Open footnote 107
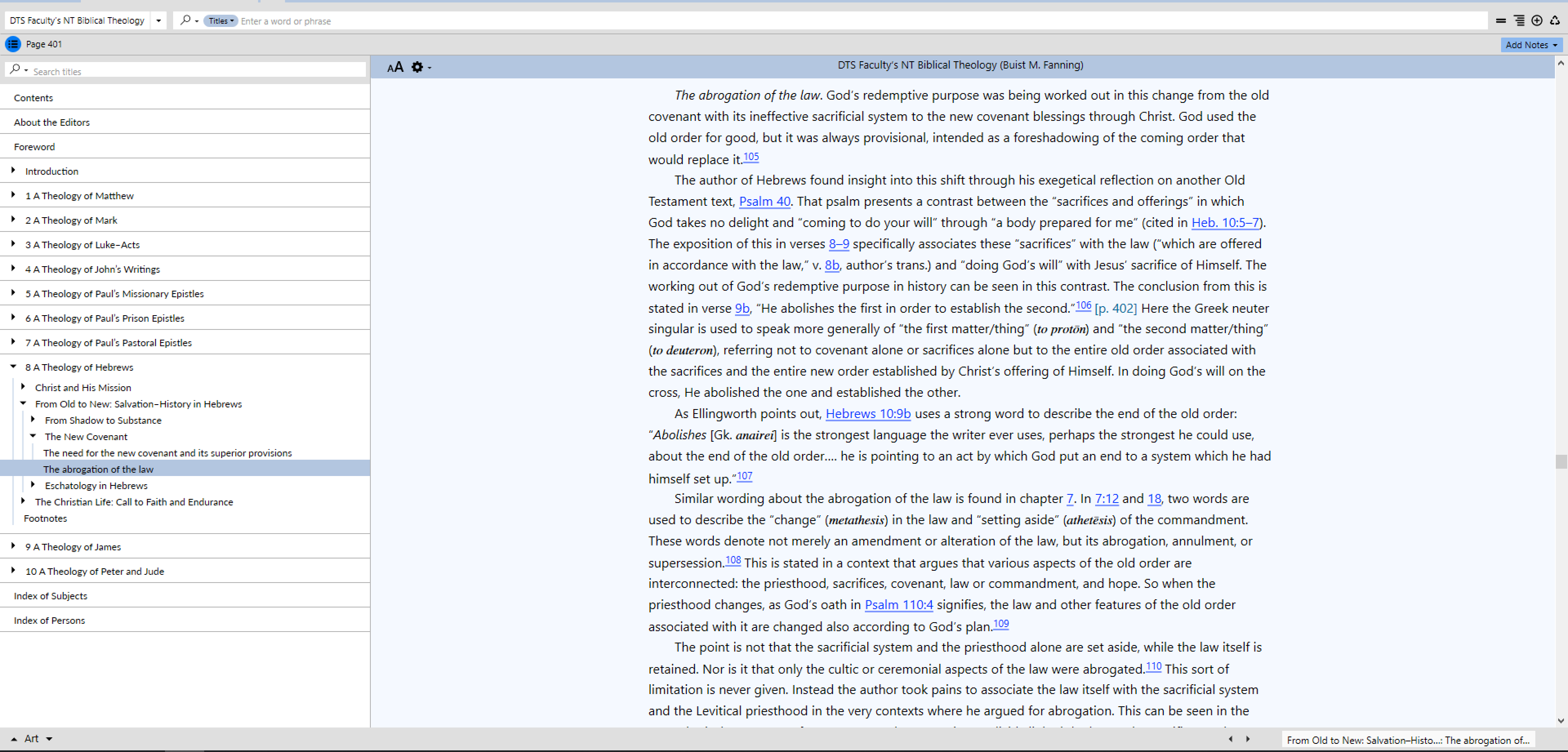The width and height of the screenshot is (1568, 752). pyautogui.click(x=744, y=476)
